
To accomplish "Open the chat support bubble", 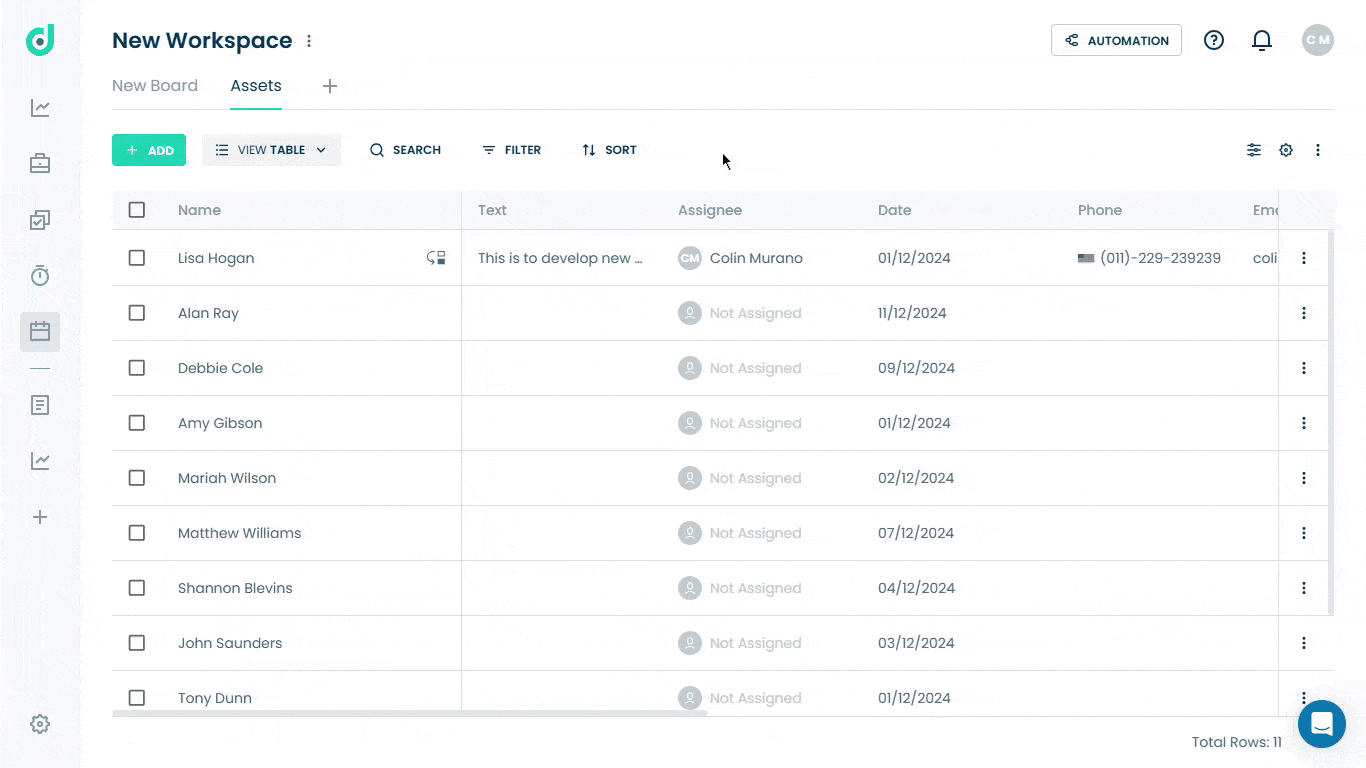I will (1322, 724).
